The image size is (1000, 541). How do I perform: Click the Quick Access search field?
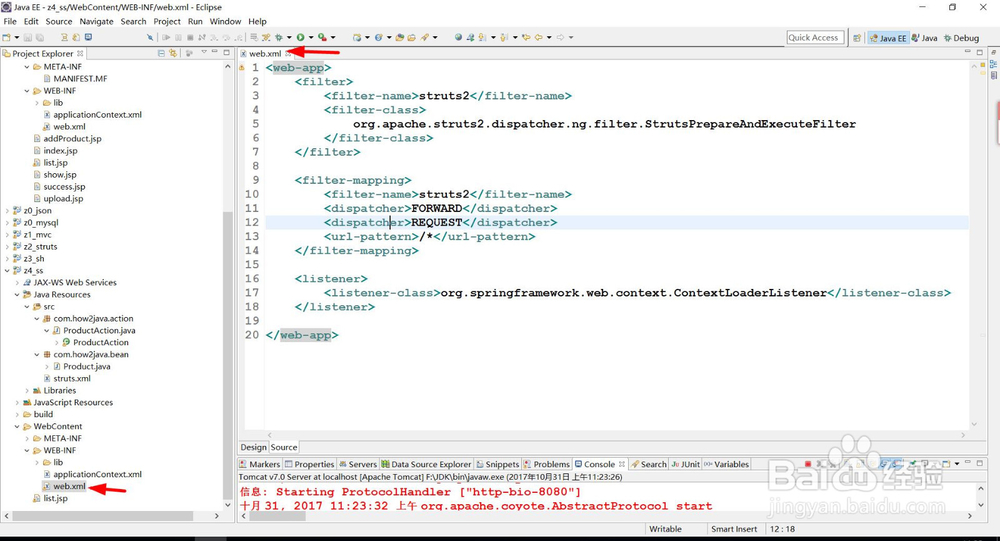tap(814, 38)
